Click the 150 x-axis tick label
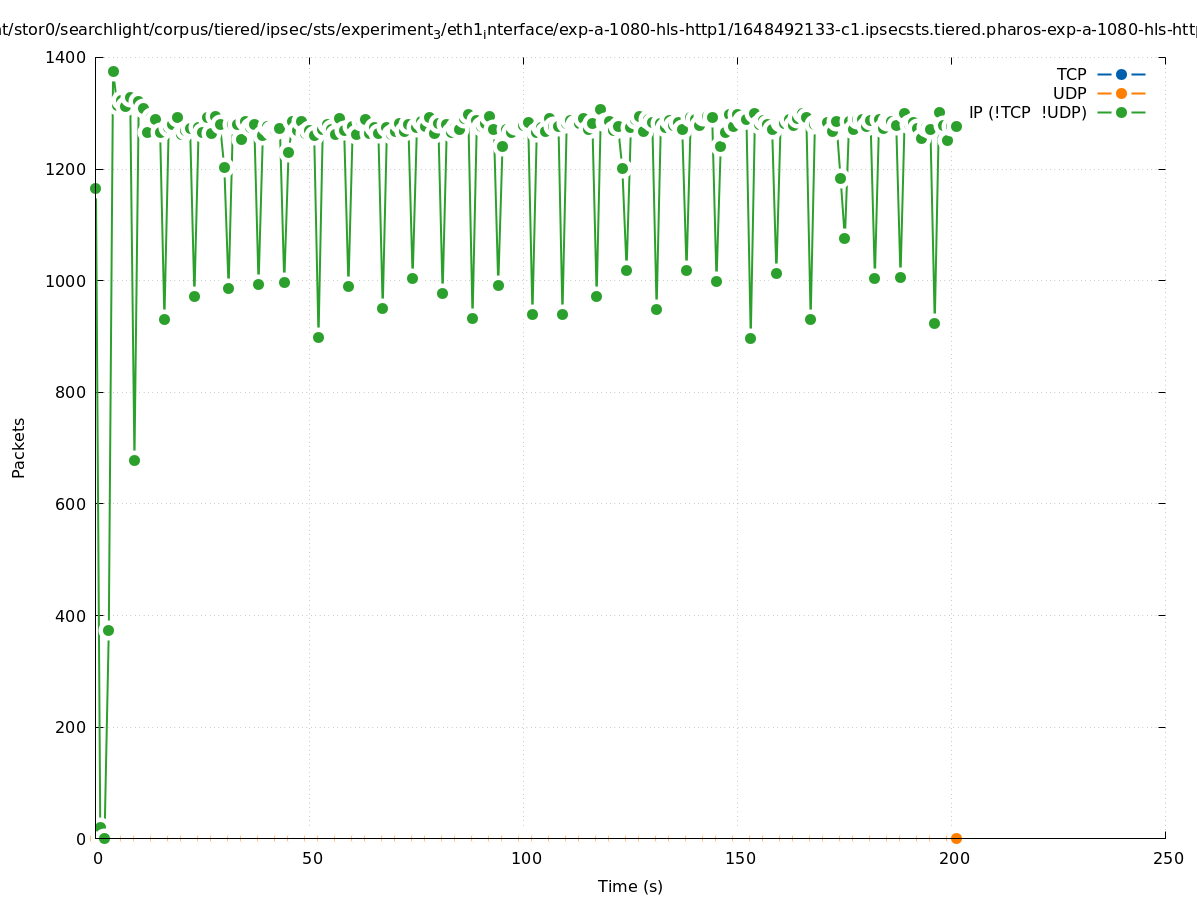 coord(740,858)
